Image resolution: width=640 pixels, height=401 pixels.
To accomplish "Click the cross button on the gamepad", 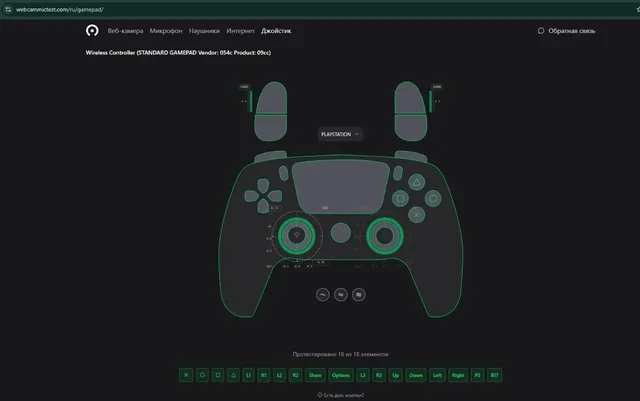I will (x=416, y=215).
